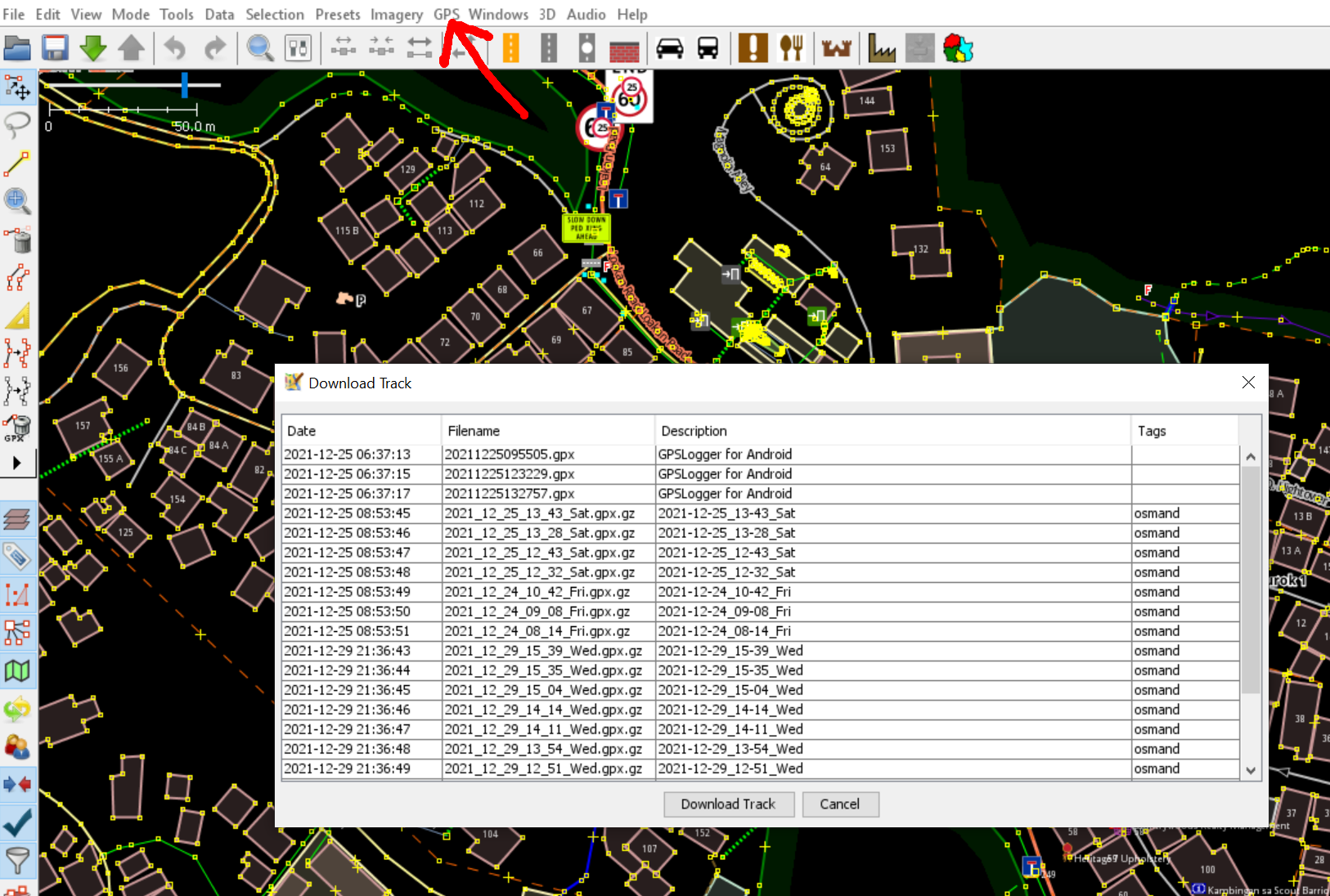Toggle the Filter panel with the funnel icon
1330x896 pixels.
pyautogui.click(x=17, y=860)
